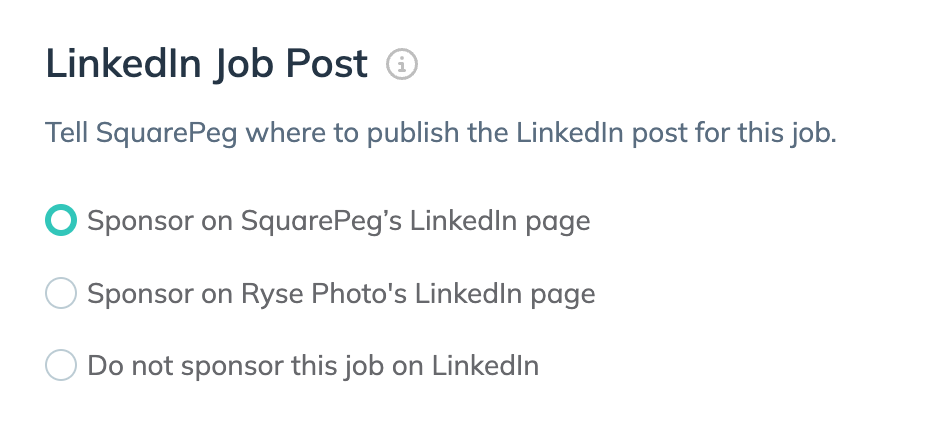Click LinkedIn page text in the Ryse Photo's option

[x=505, y=294]
